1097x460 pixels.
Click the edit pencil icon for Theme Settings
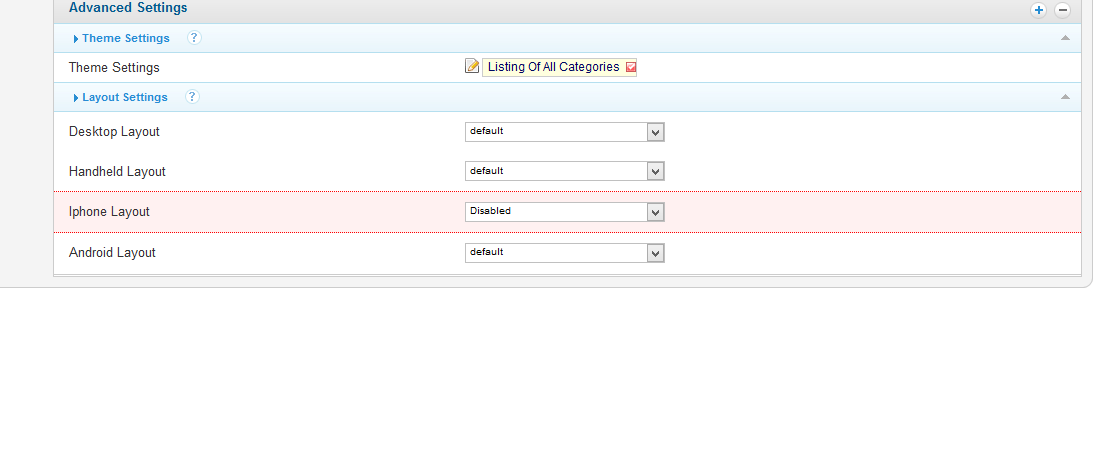[x=472, y=66]
